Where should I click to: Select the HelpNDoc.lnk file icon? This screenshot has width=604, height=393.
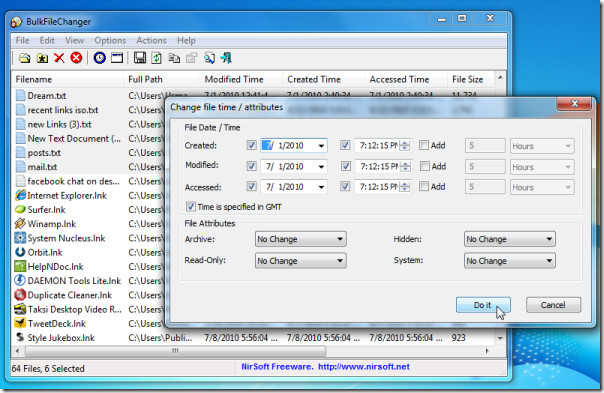tap(20, 267)
